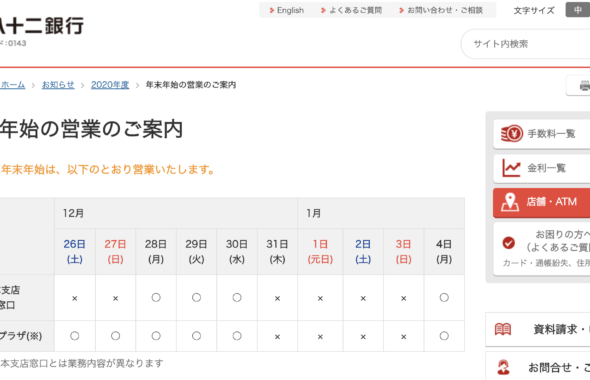Click the chart icon for 金利一覧
Viewport: 590px width, 380px height.
pos(511,168)
